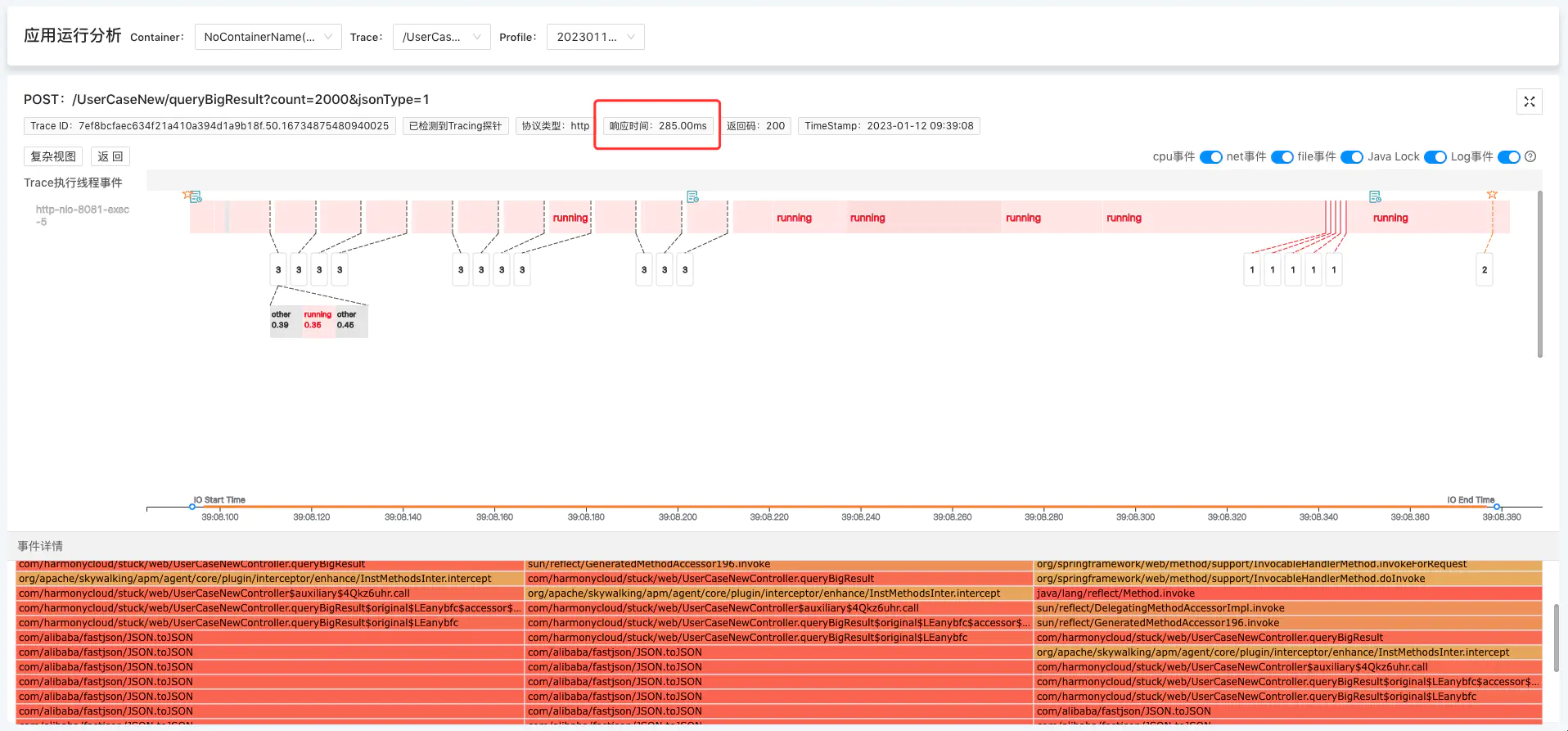
Task: Open the Container dropdown
Action: click(x=268, y=37)
